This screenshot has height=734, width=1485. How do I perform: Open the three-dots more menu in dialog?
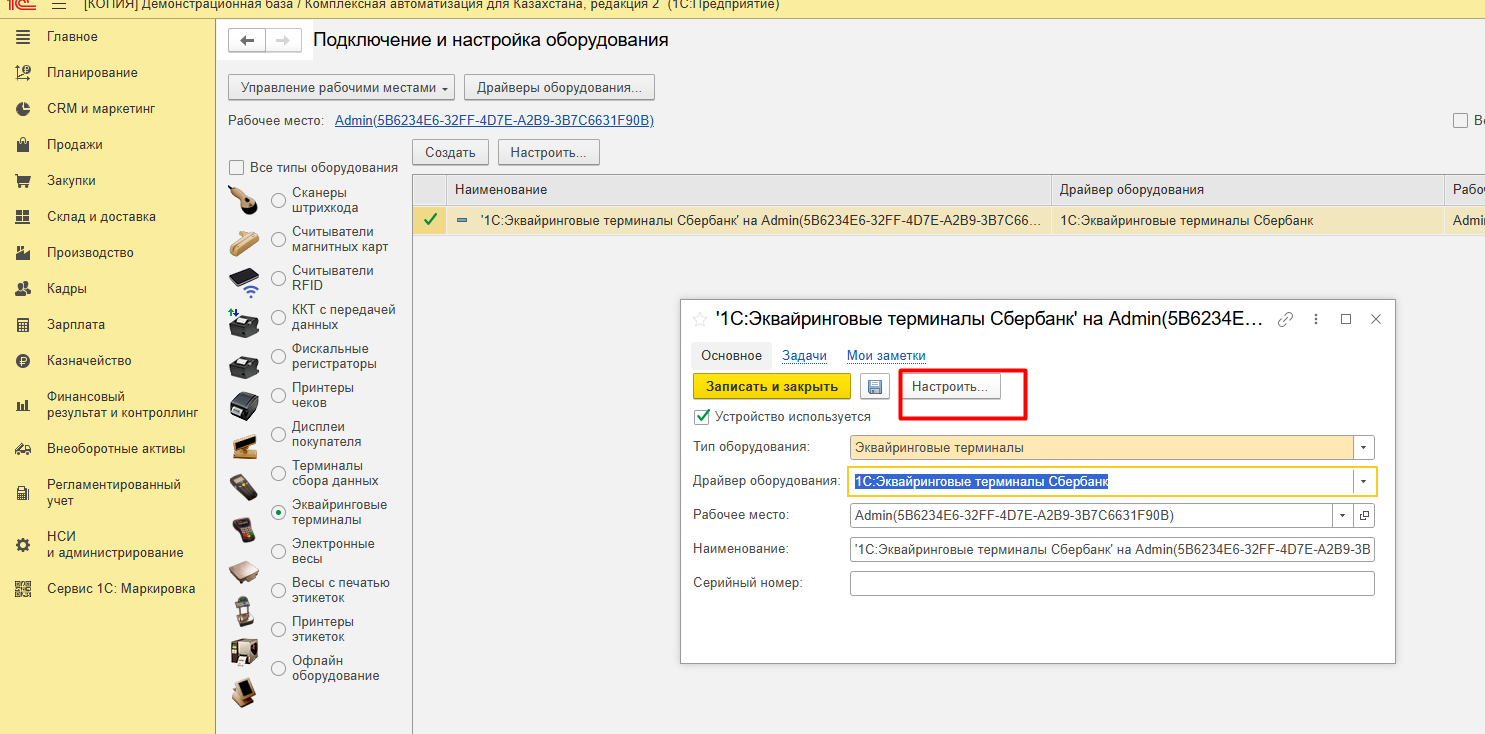click(1316, 319)
